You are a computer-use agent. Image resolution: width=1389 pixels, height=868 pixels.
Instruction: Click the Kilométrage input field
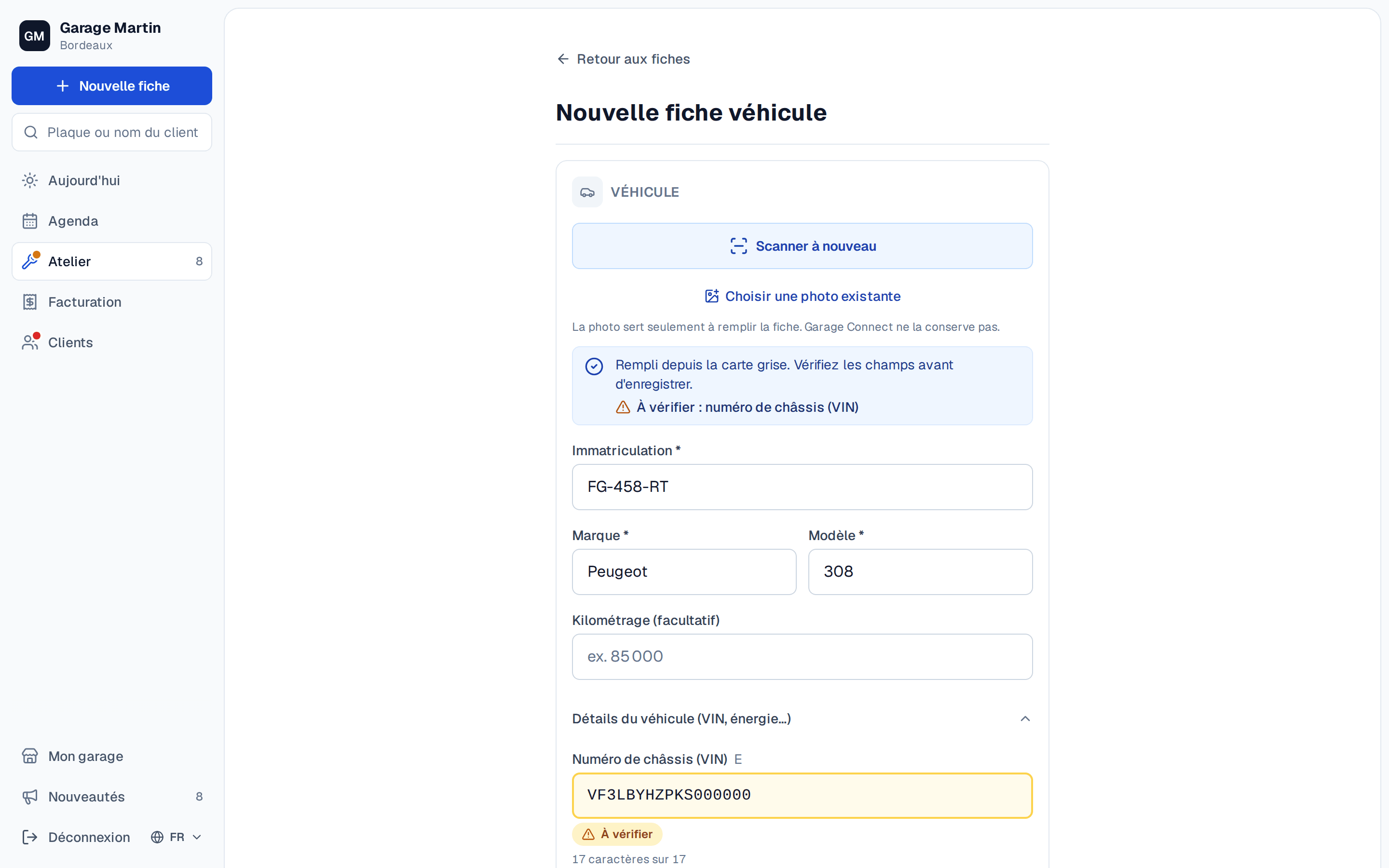[x=803, y=657]
